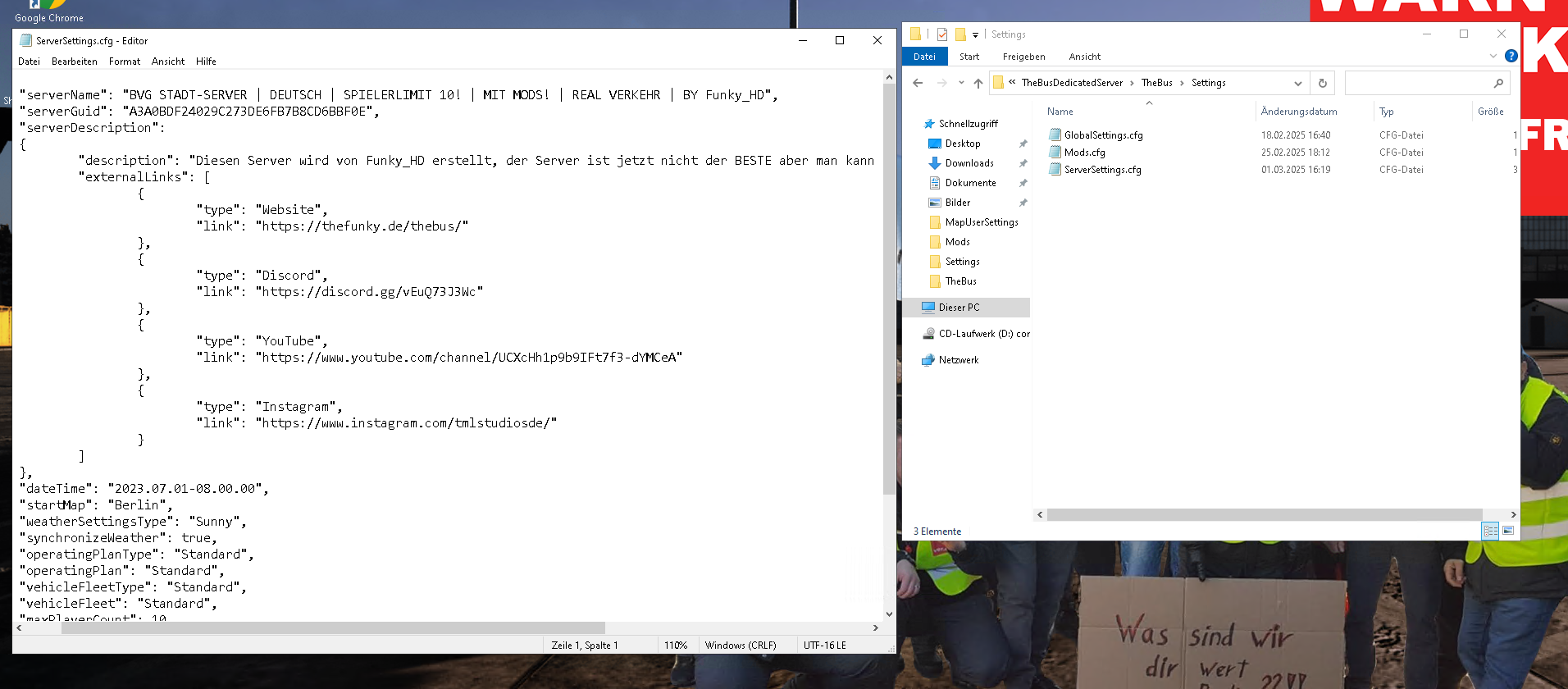Open Downloads in Schnellzugriff
The image size is (1568, 689).
coord(969,163)
